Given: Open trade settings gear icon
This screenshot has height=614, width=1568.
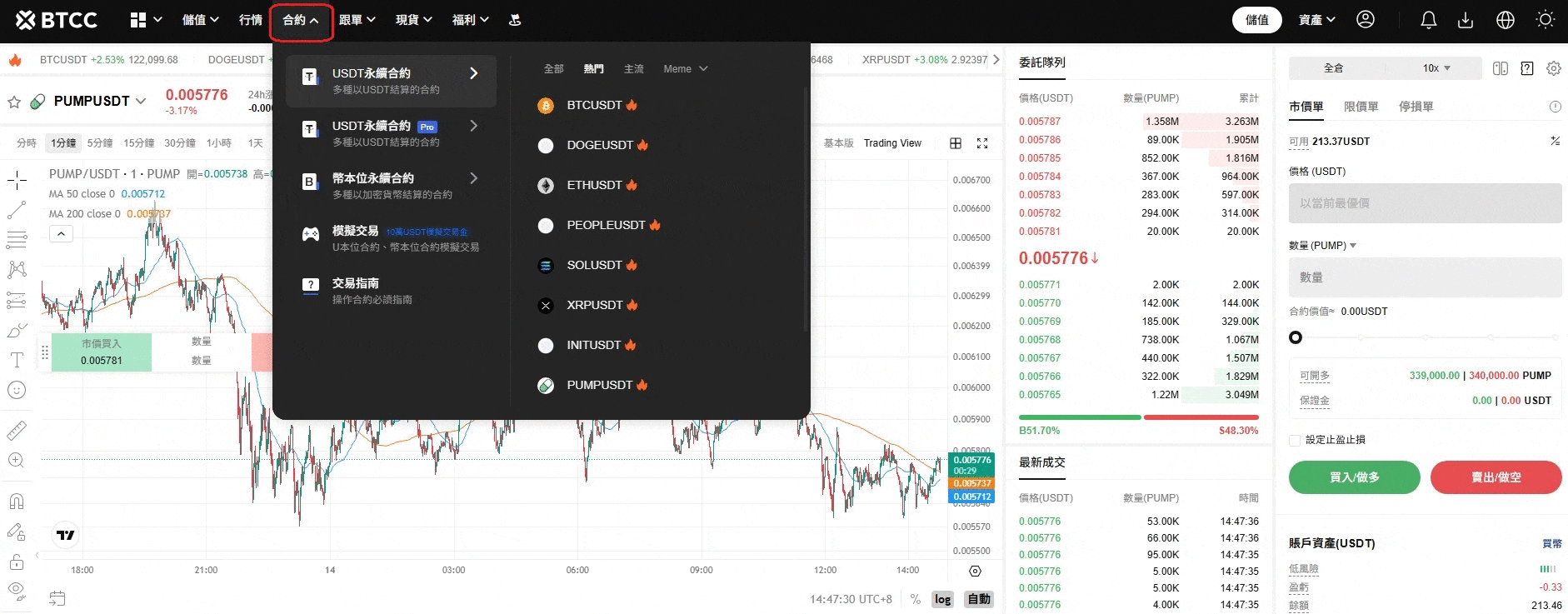Looking at the screenshot, I should click(x=1554, y=68).
